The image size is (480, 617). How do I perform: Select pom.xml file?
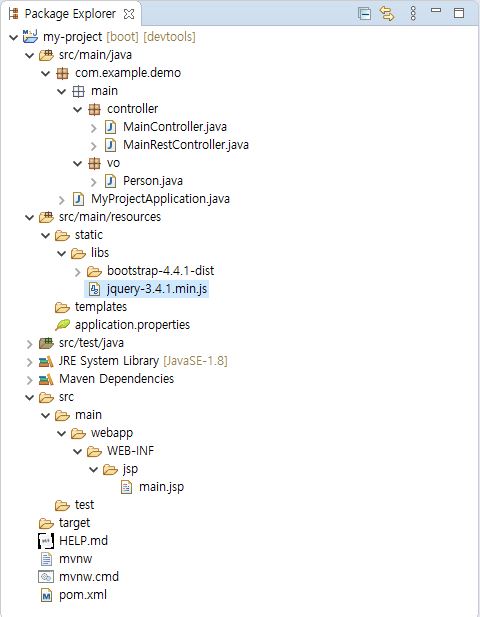[x=83, y=595]
